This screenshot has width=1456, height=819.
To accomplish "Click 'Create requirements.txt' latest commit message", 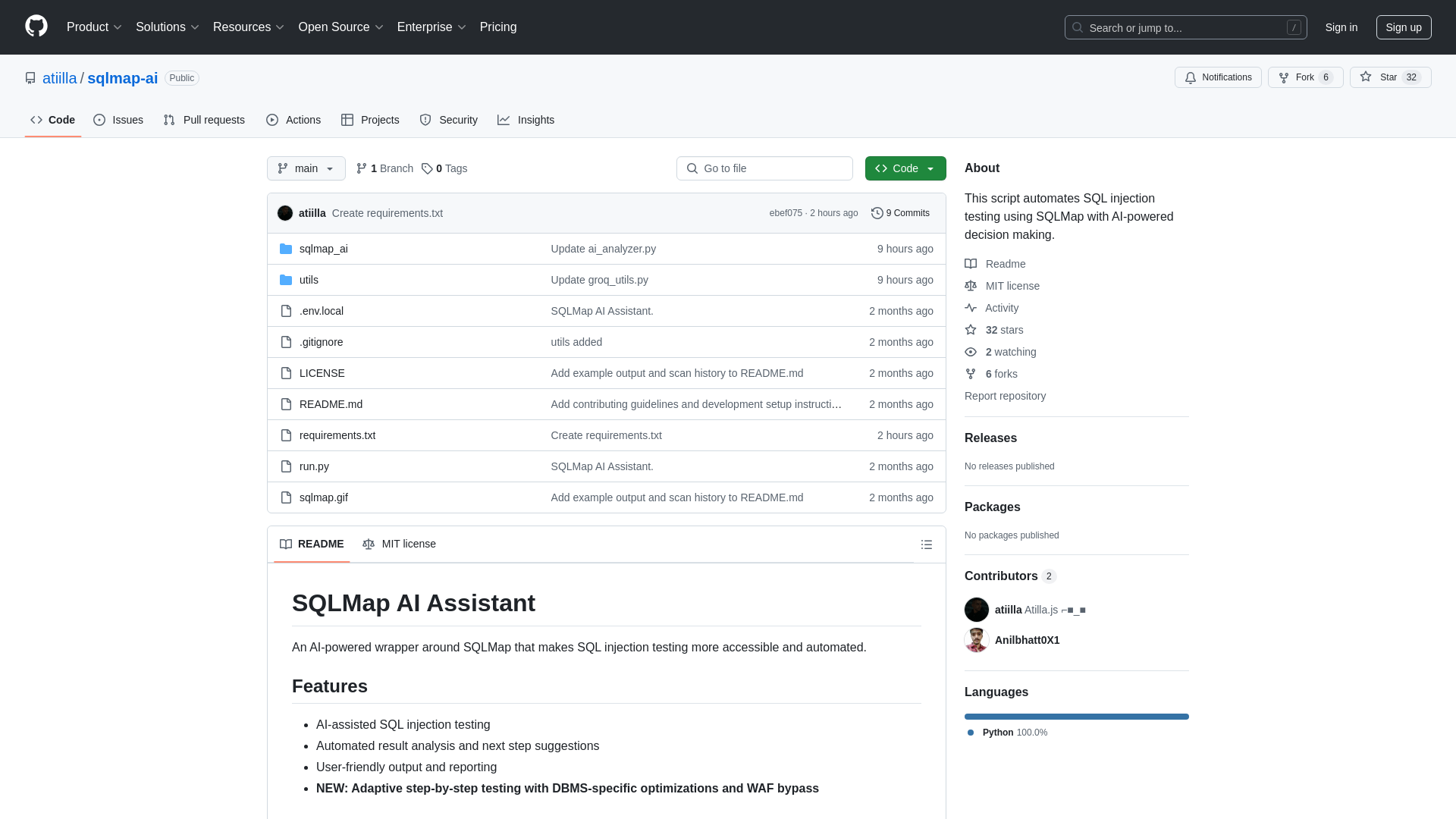I will coord(388,213).
